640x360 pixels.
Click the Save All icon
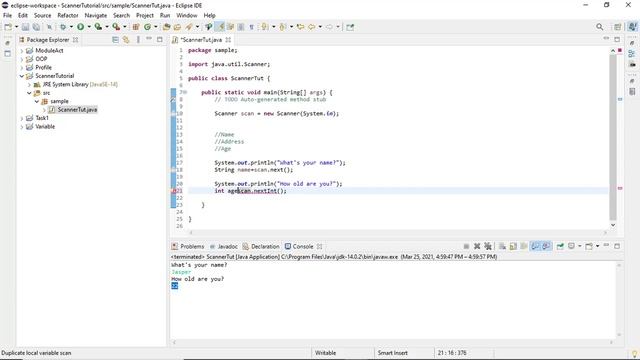point(36,27)
